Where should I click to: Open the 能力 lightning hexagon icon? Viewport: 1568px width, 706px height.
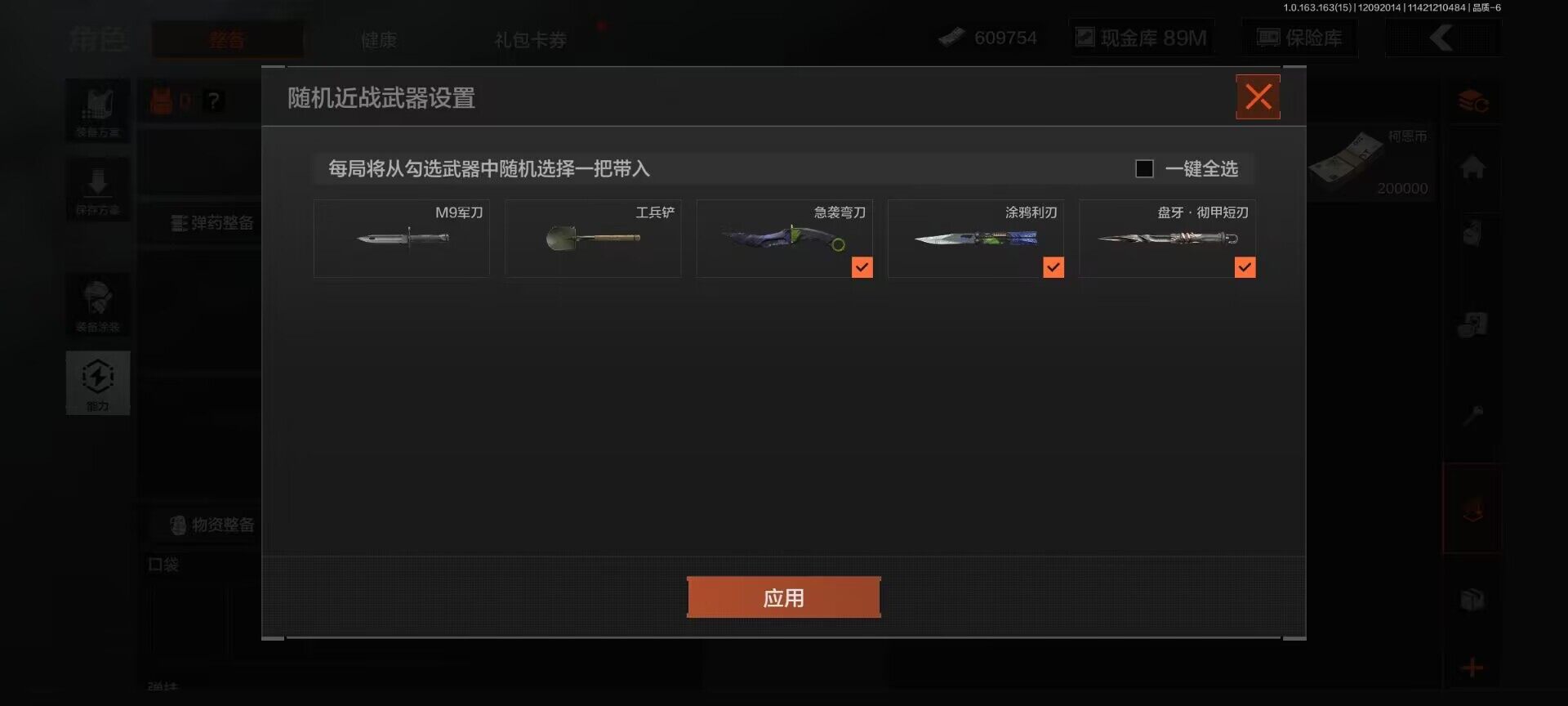click(x=98, y=382)
